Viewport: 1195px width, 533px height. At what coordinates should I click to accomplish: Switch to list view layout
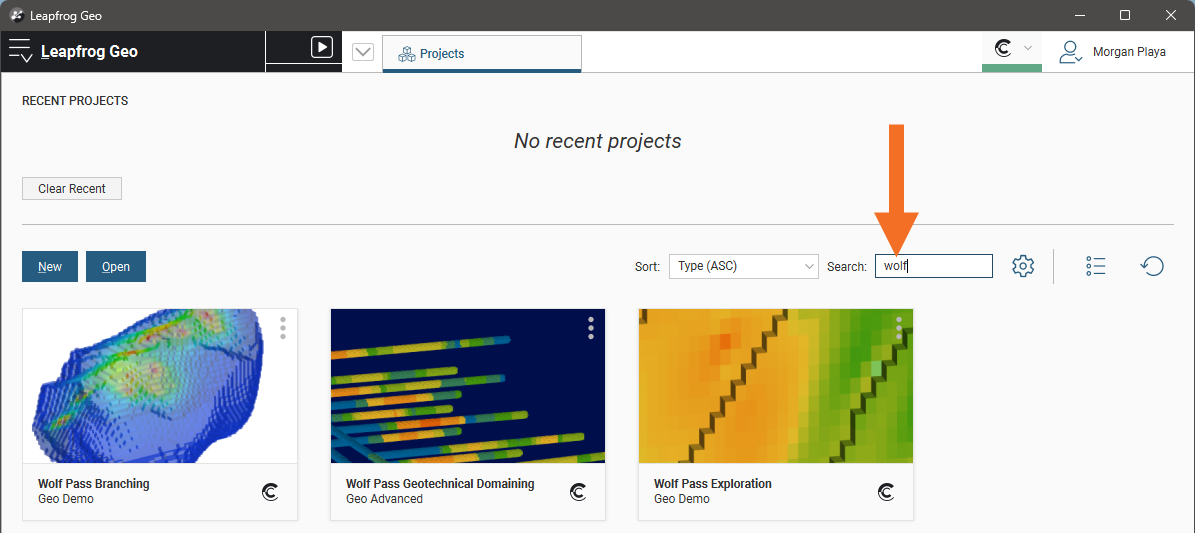tap(1096, 266)
